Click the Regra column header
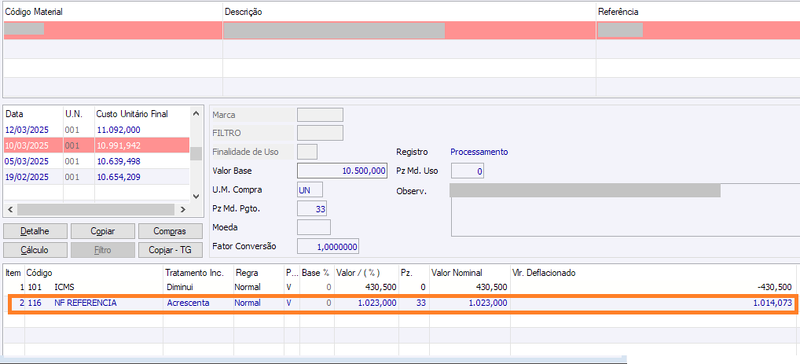800x364 pixels. [x=246, y=273]
